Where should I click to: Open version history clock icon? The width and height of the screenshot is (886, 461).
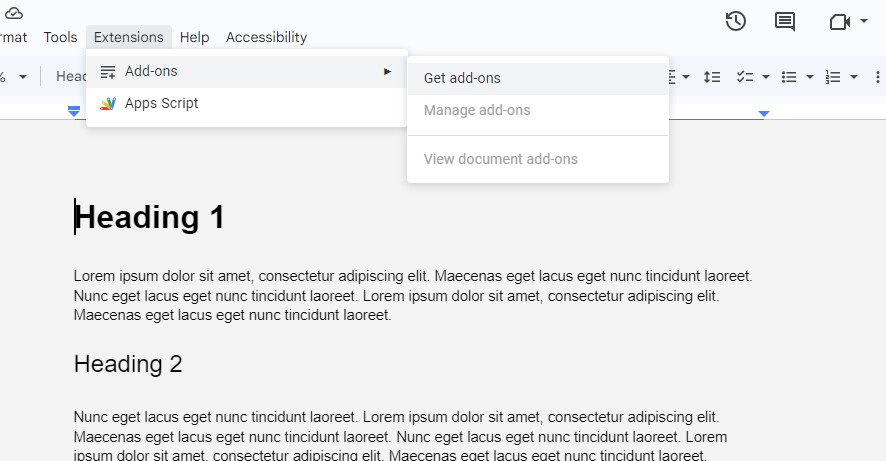point(736,21)
